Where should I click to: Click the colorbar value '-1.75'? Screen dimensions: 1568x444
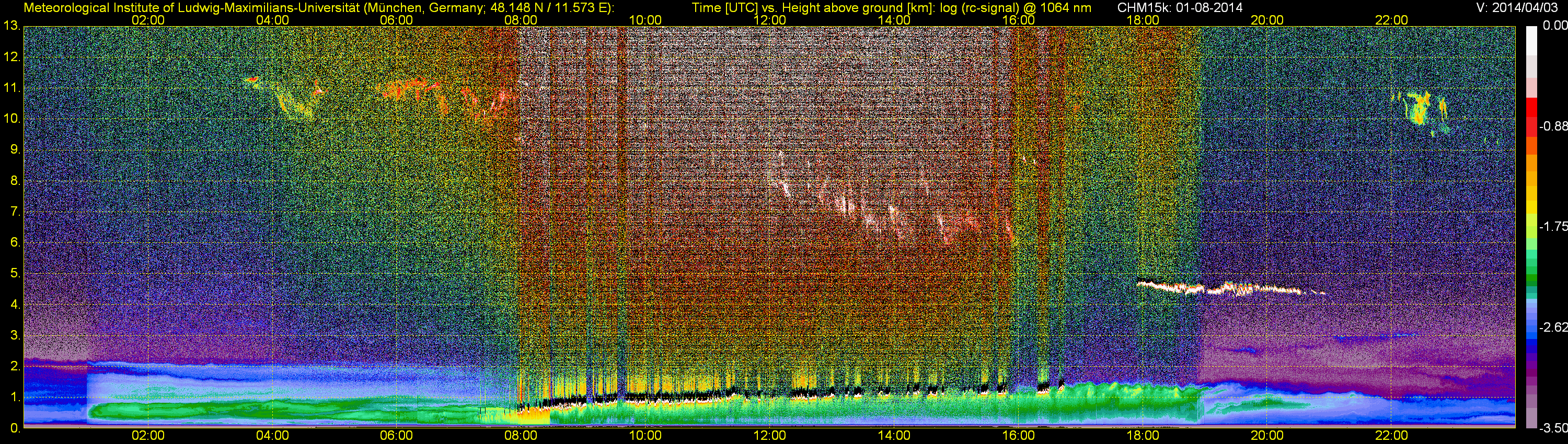tap(1553, 226)
